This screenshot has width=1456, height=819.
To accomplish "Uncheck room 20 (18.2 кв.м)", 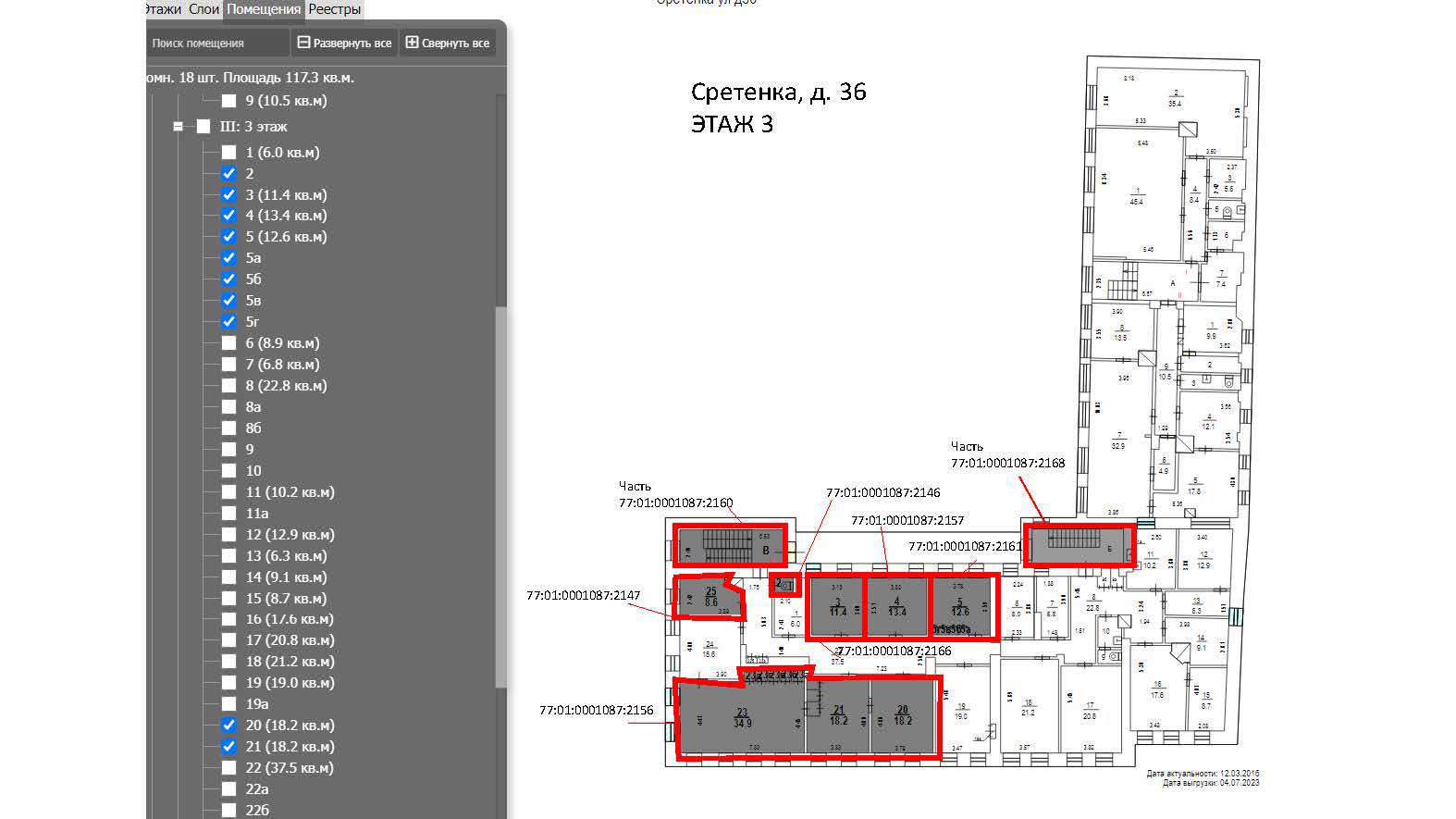I will point(228,726).
